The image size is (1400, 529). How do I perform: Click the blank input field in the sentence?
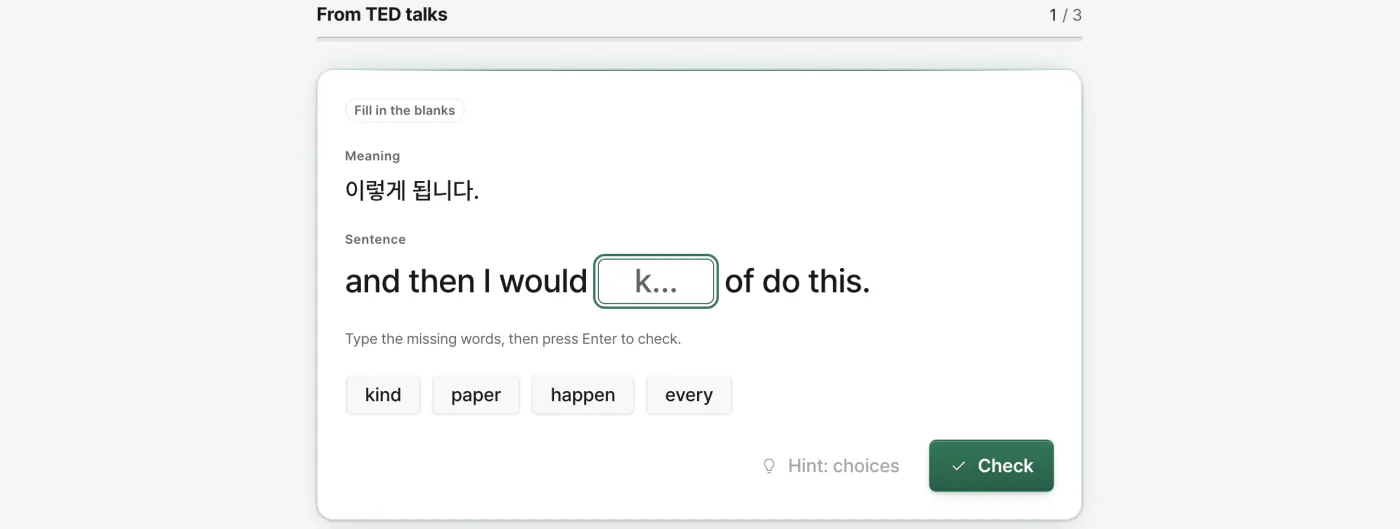[x=656, y=281]
